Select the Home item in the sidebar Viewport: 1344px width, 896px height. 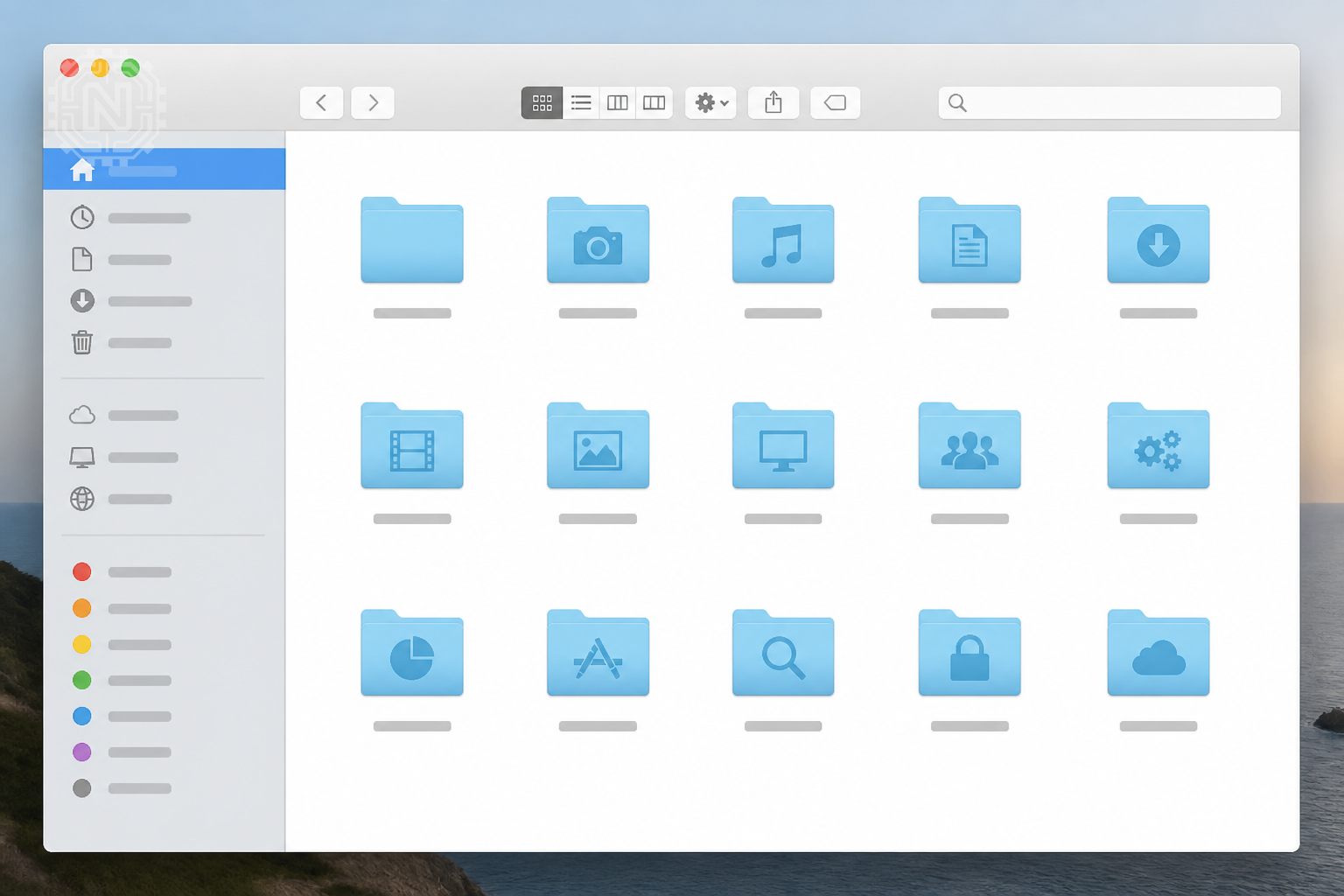164,169
